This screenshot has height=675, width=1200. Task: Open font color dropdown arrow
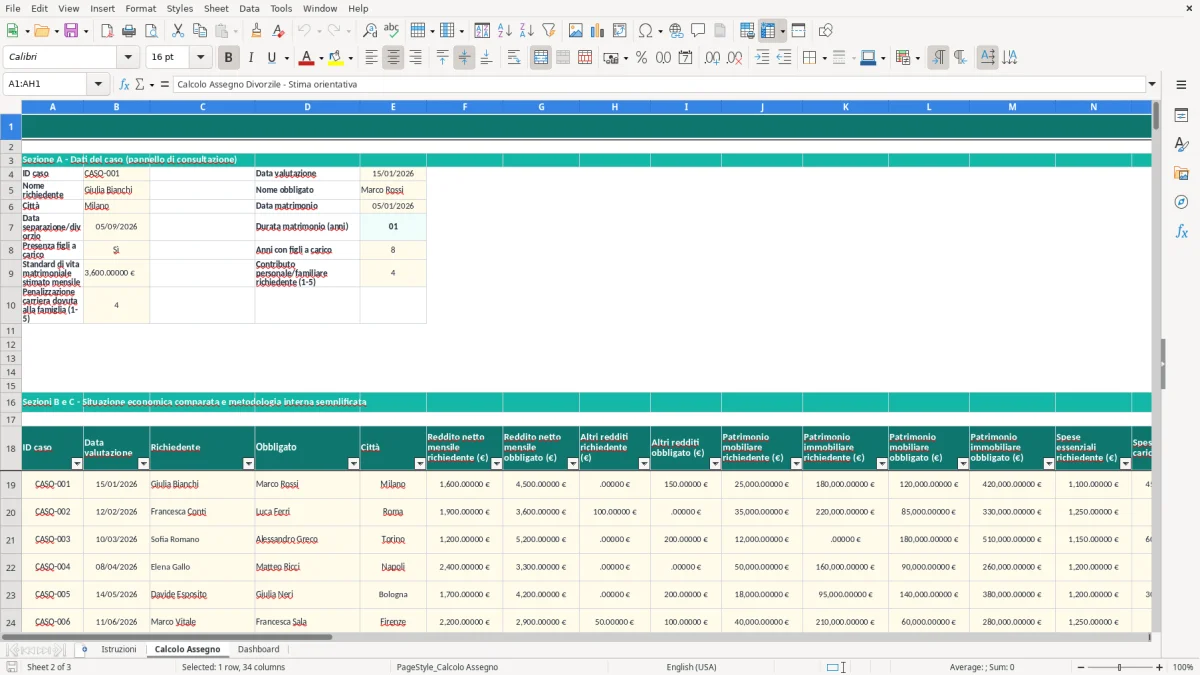point(321,58)
